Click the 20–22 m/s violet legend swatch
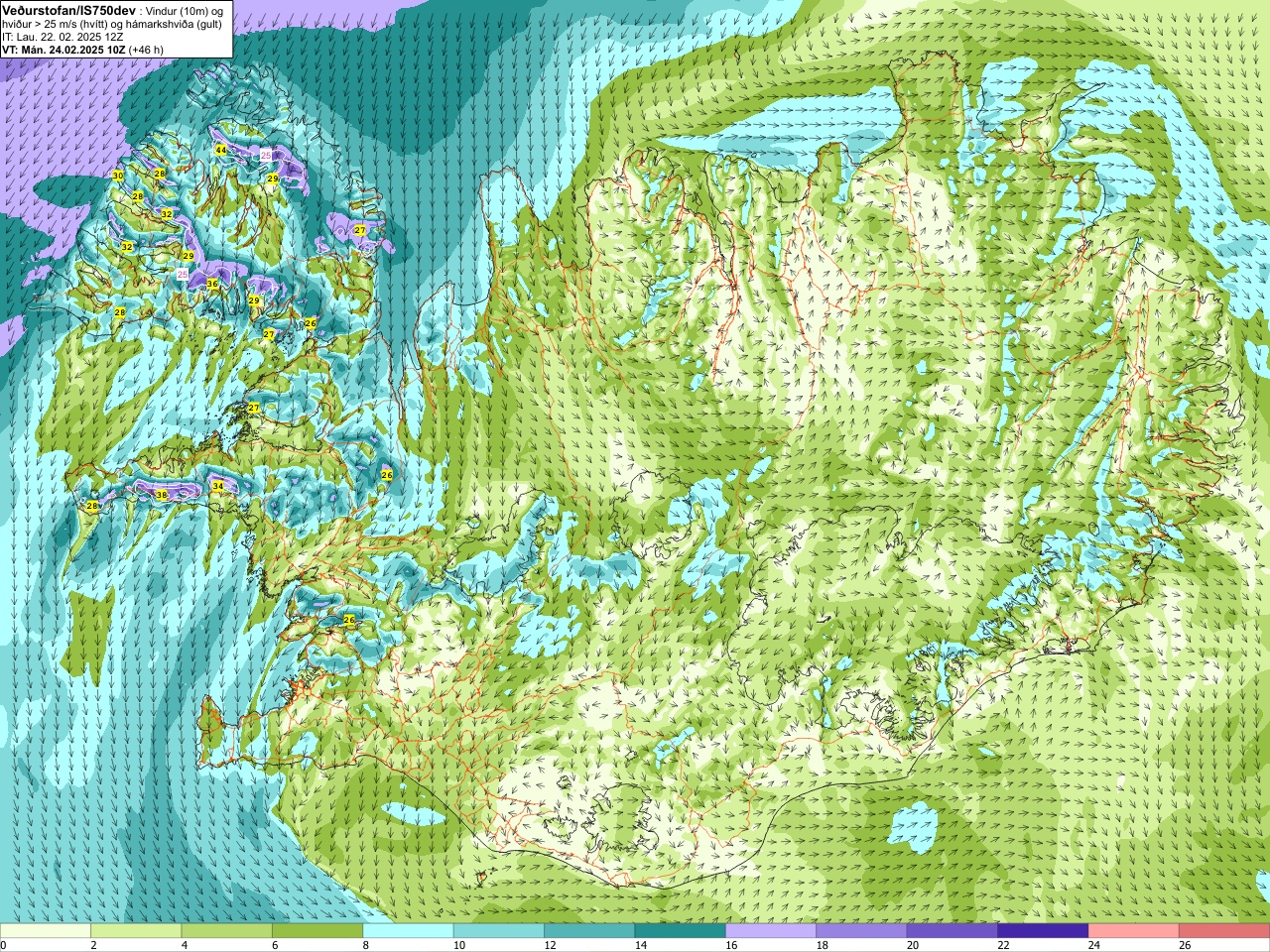Viewport: 1270px width, 952px height. click(x=952, y=931)
